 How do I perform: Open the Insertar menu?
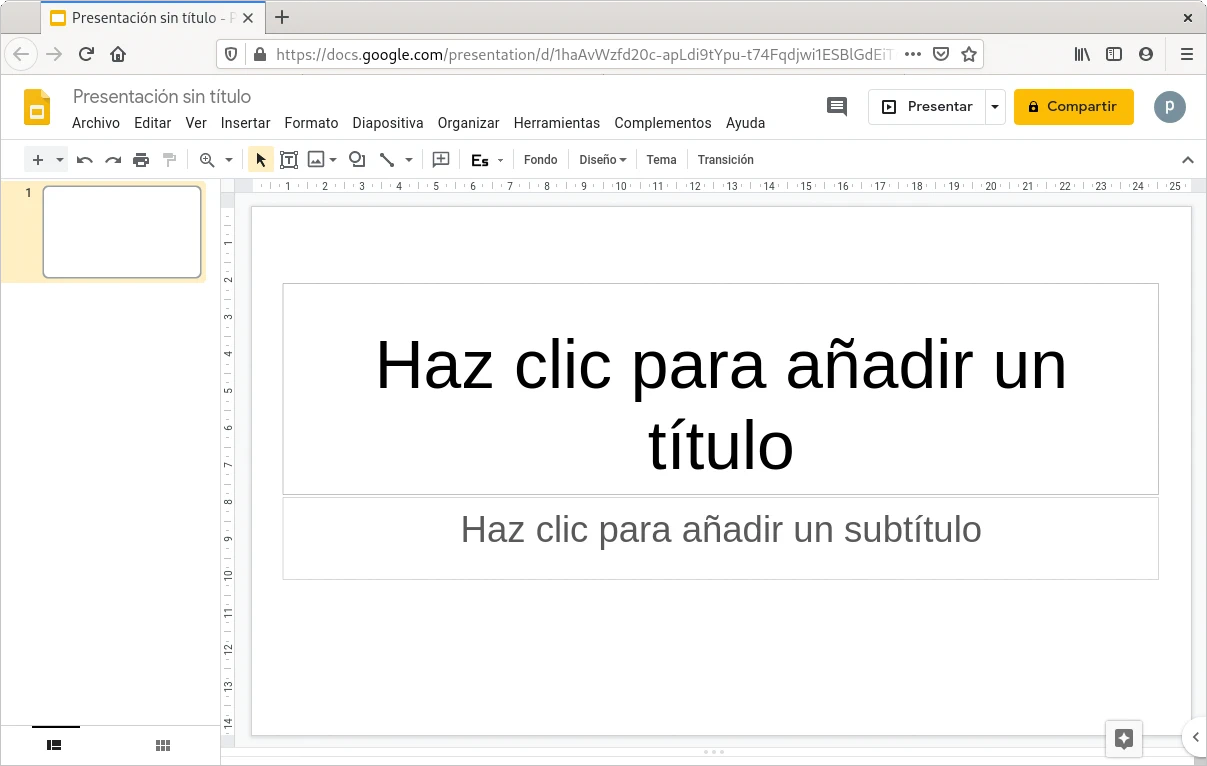245,123
